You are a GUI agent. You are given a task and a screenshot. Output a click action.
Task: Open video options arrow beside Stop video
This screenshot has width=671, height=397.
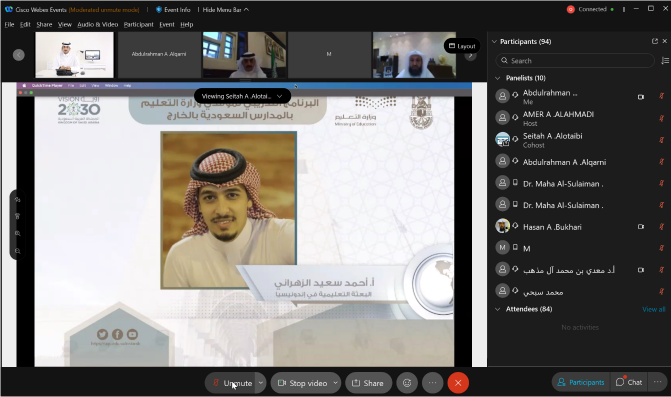tap(336, 383)
